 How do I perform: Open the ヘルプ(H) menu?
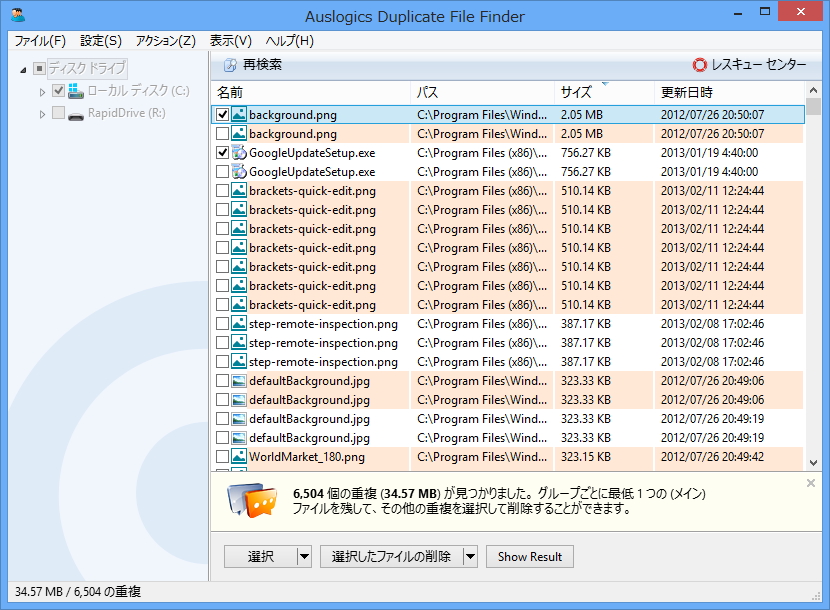[290, 41]
